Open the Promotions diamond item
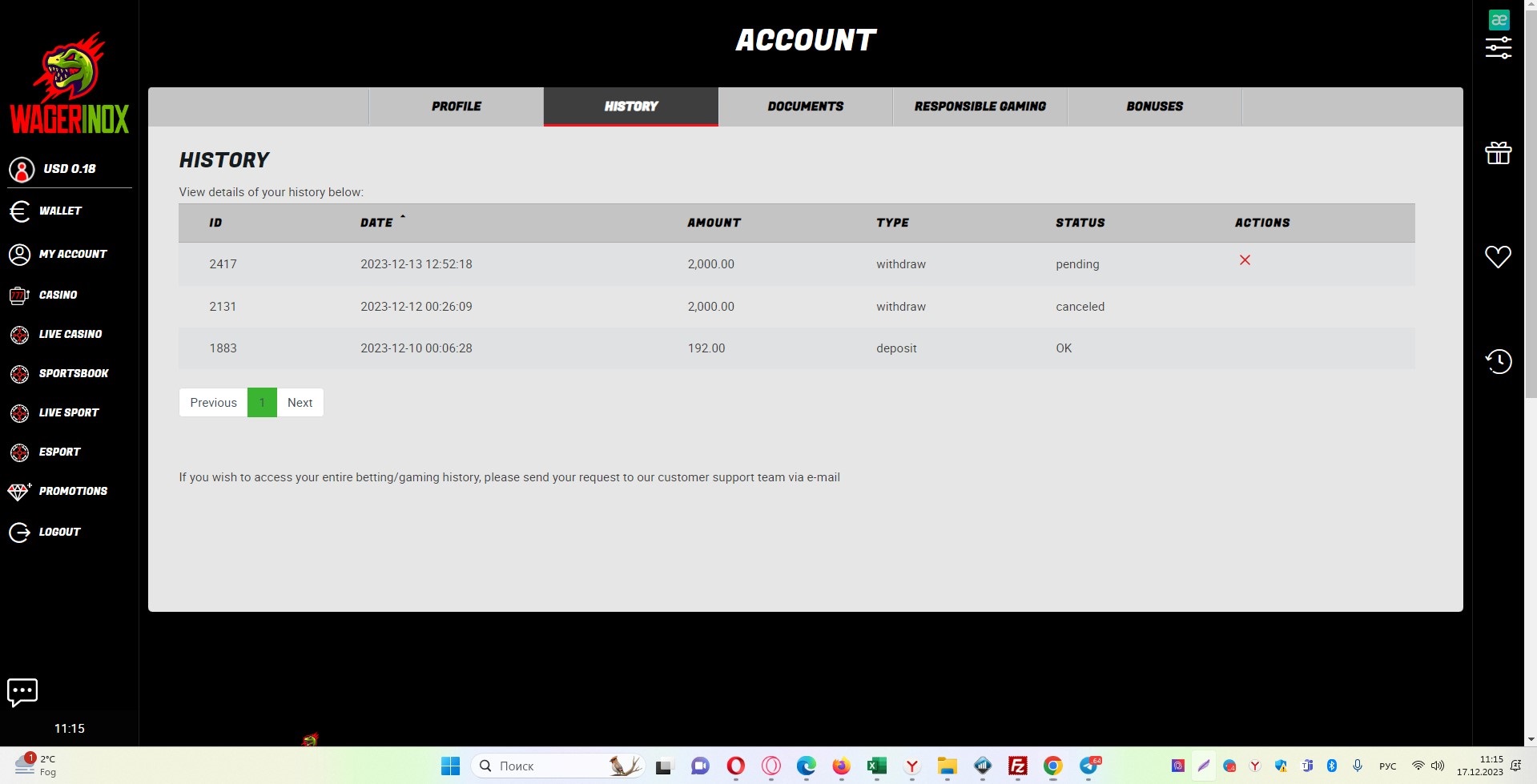Viewport: 1537px width, 784px height. pos(58,491)
